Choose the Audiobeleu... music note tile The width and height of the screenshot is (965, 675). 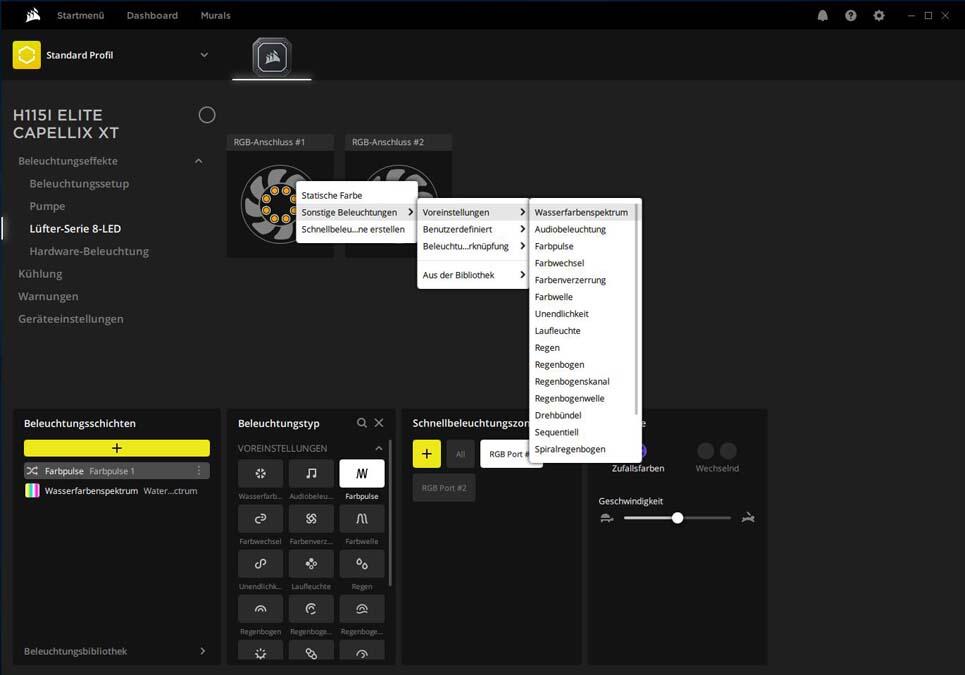(x=311, y=473)
